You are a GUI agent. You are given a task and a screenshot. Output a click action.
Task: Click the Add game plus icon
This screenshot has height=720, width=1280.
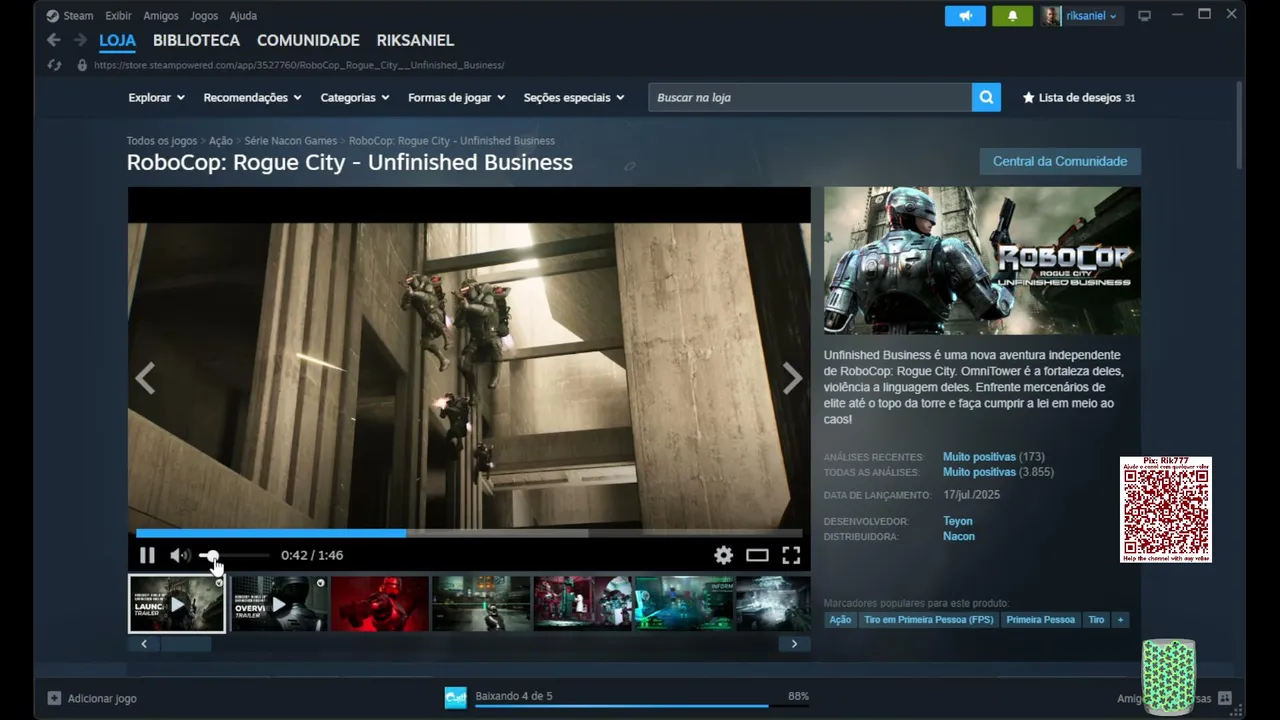(54, 698)
